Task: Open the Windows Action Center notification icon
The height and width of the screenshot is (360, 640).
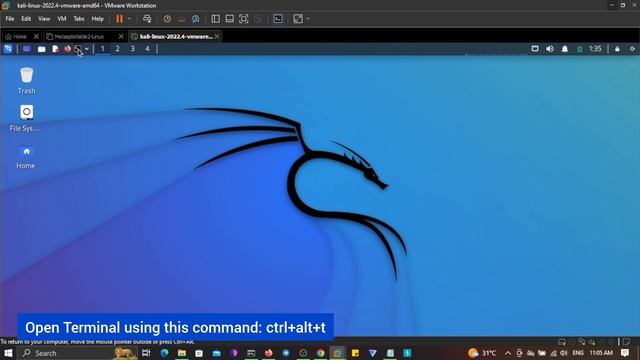Action: click(625, 353)
